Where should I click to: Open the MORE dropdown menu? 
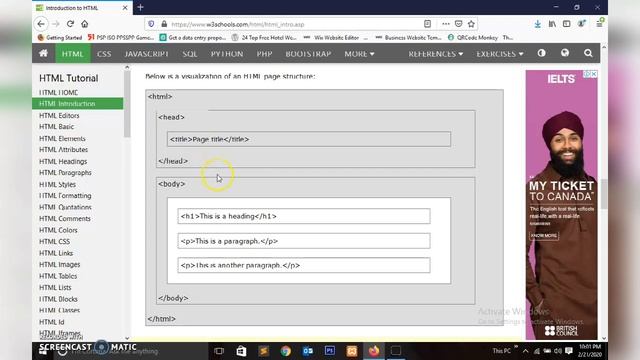coord(359,54)
